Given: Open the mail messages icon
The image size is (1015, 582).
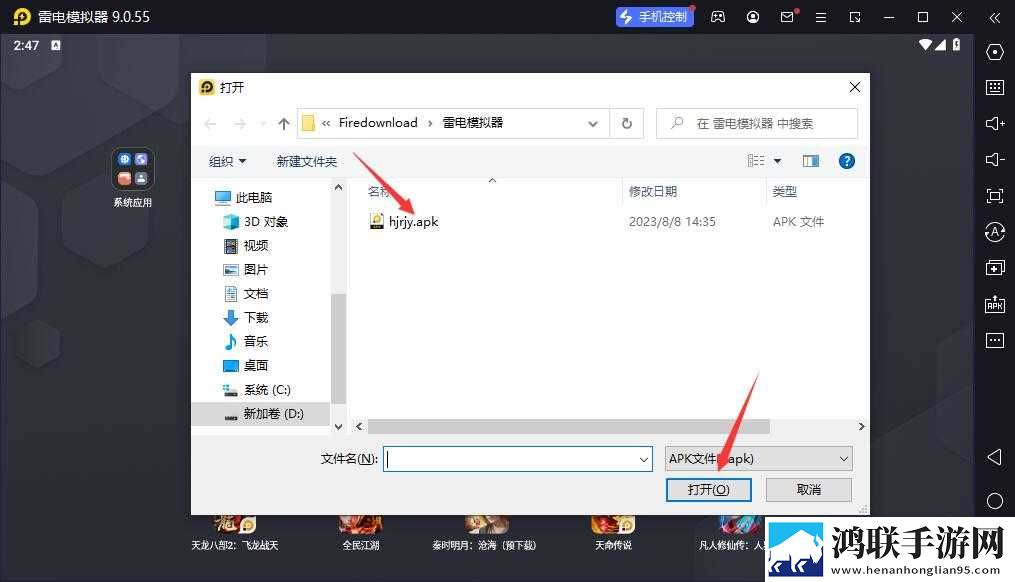Looking at the screenshot, I should [x=787, y=17].
